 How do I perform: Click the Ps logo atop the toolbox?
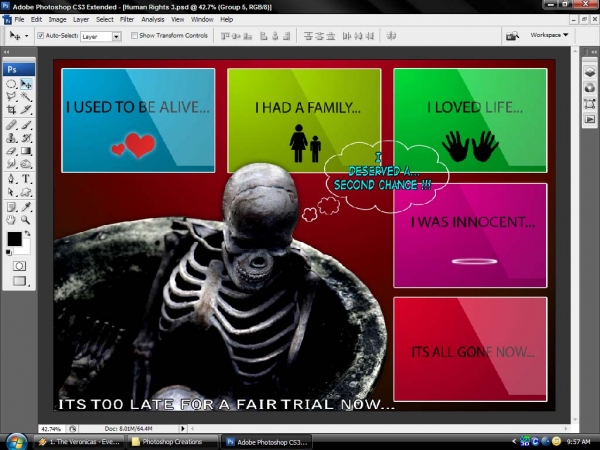pyautogui.click(x=19, y=69)
